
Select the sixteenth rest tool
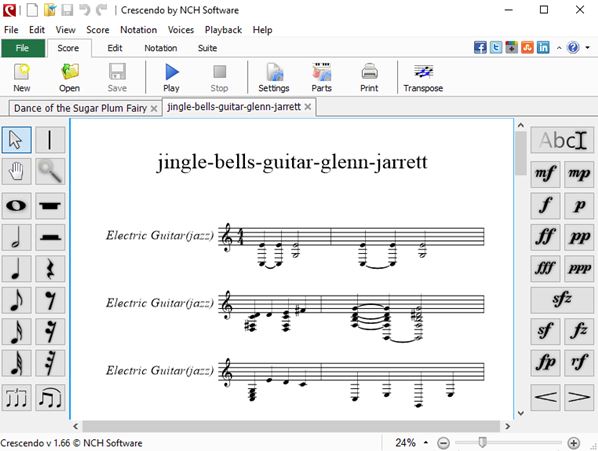(50, 332)
